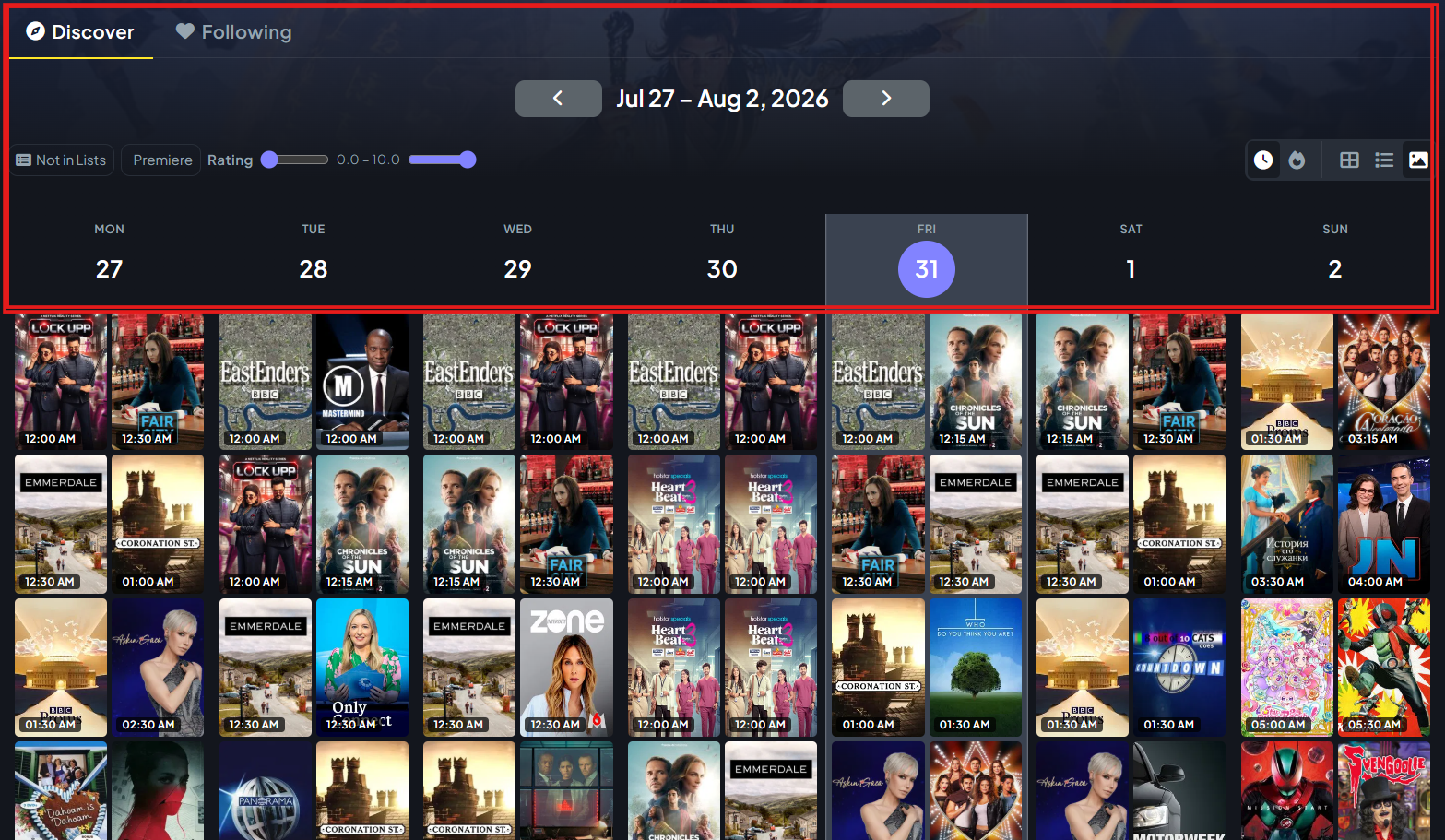Open Mastermind poster at 12:00 AM
1445x840 pixels.
click(x=362, y=382)
